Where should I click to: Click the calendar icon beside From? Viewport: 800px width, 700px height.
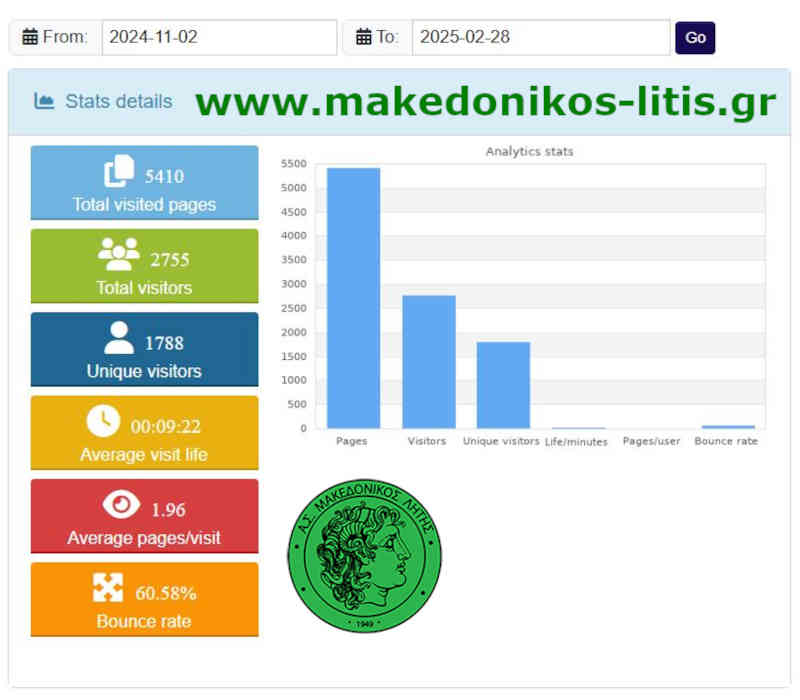30,38
